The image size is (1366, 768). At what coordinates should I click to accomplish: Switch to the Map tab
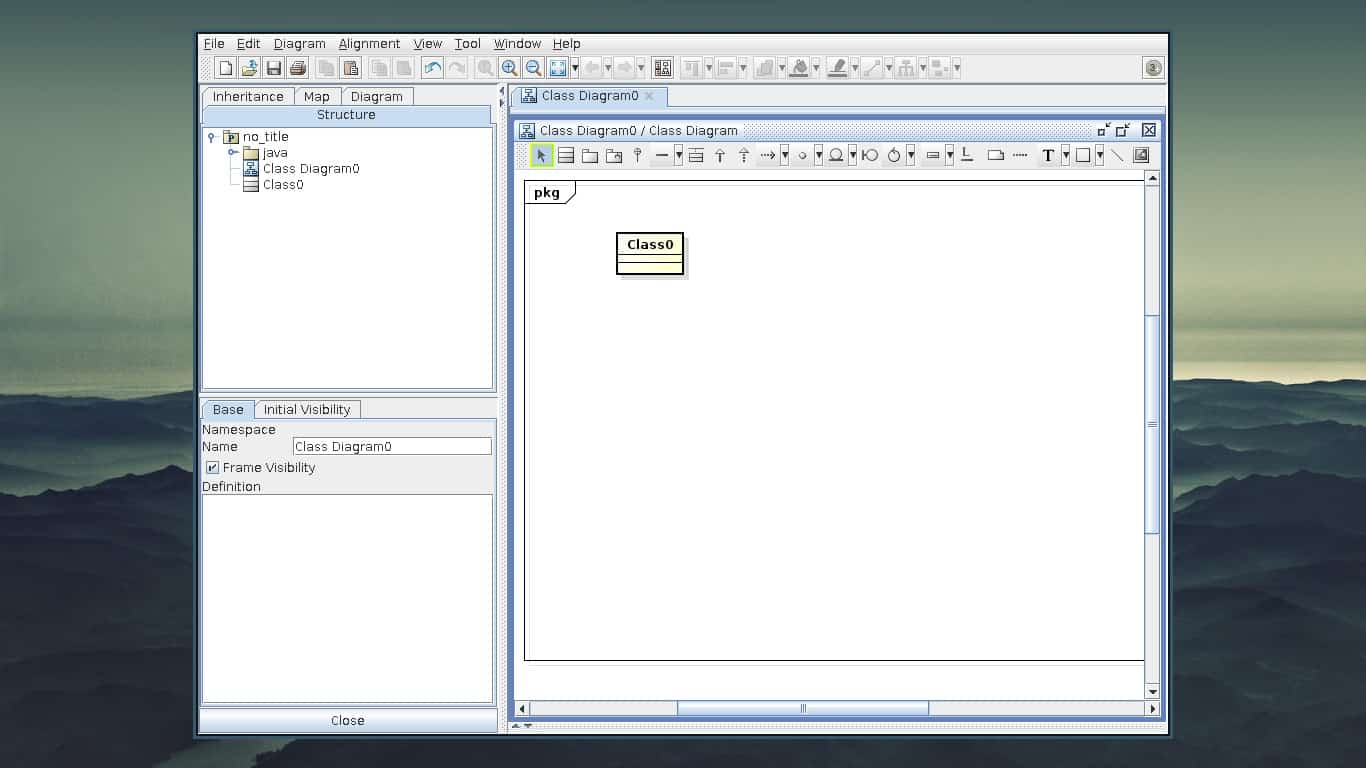click(317, 97)
